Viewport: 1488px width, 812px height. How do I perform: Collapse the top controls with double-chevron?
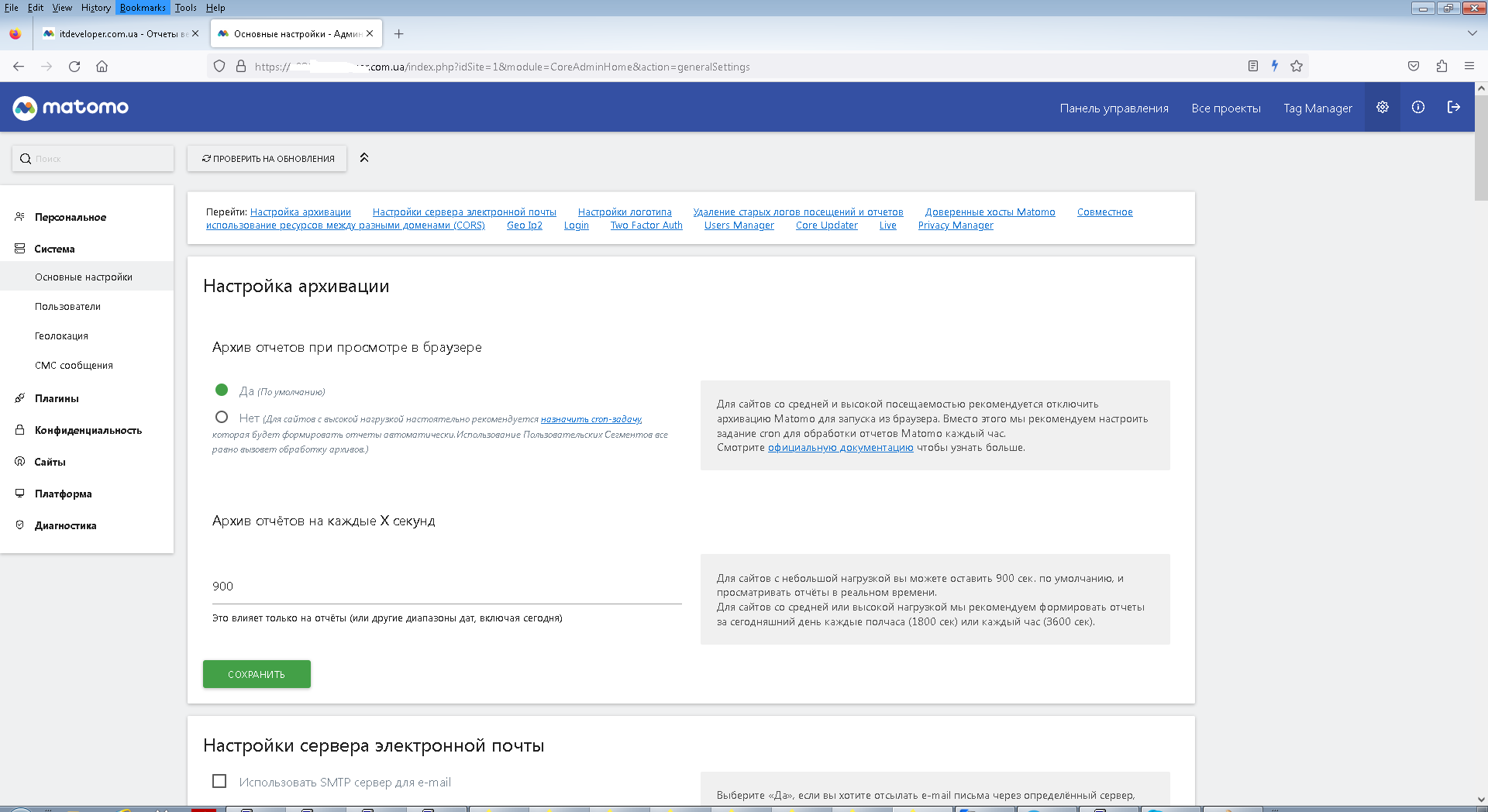(x=364, y=158)
